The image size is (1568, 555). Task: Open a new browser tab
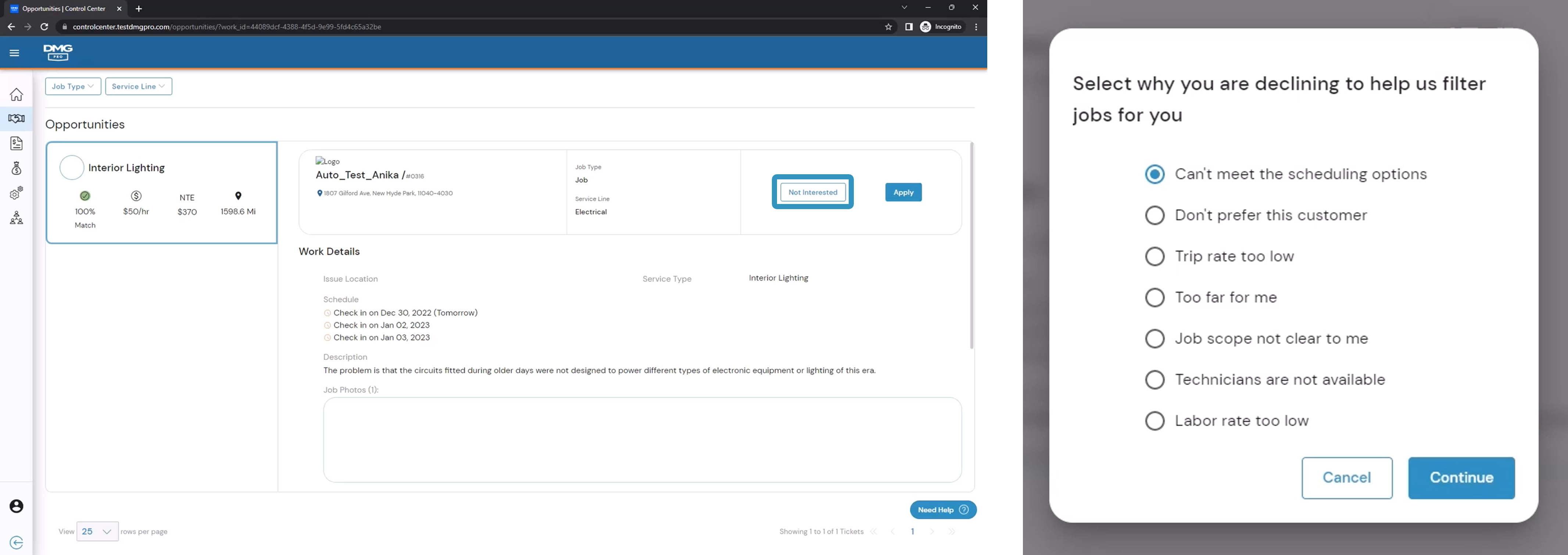(x=139, y=8)
